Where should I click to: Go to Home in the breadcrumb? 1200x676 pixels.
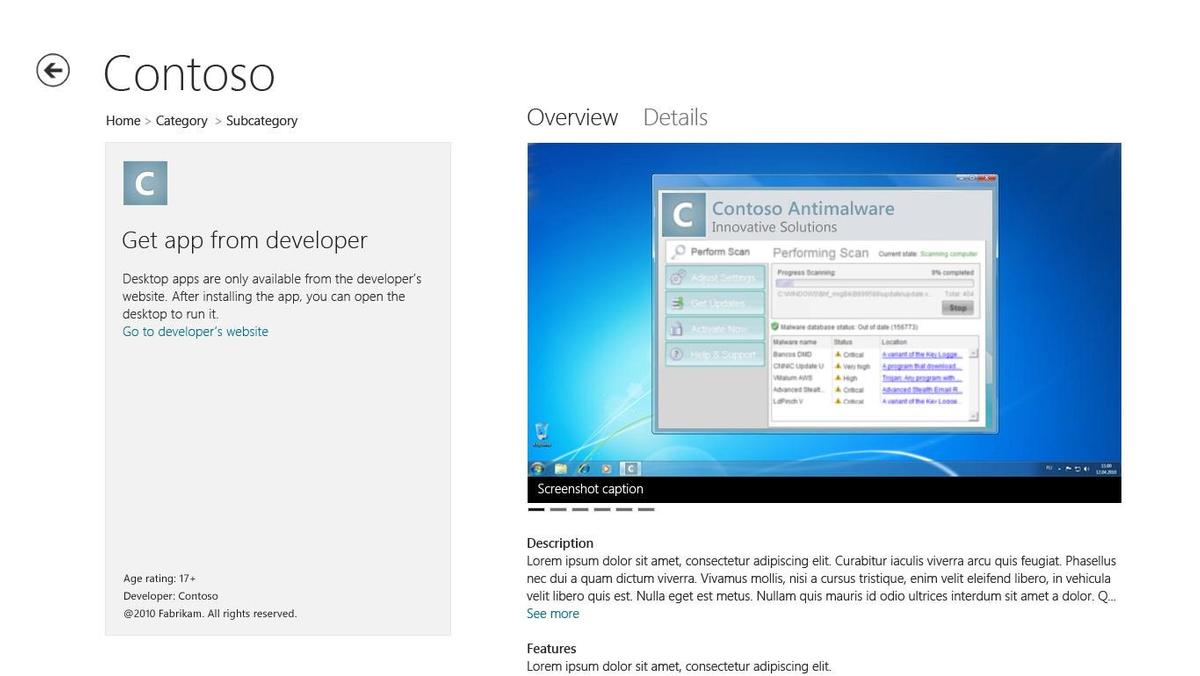123,121
